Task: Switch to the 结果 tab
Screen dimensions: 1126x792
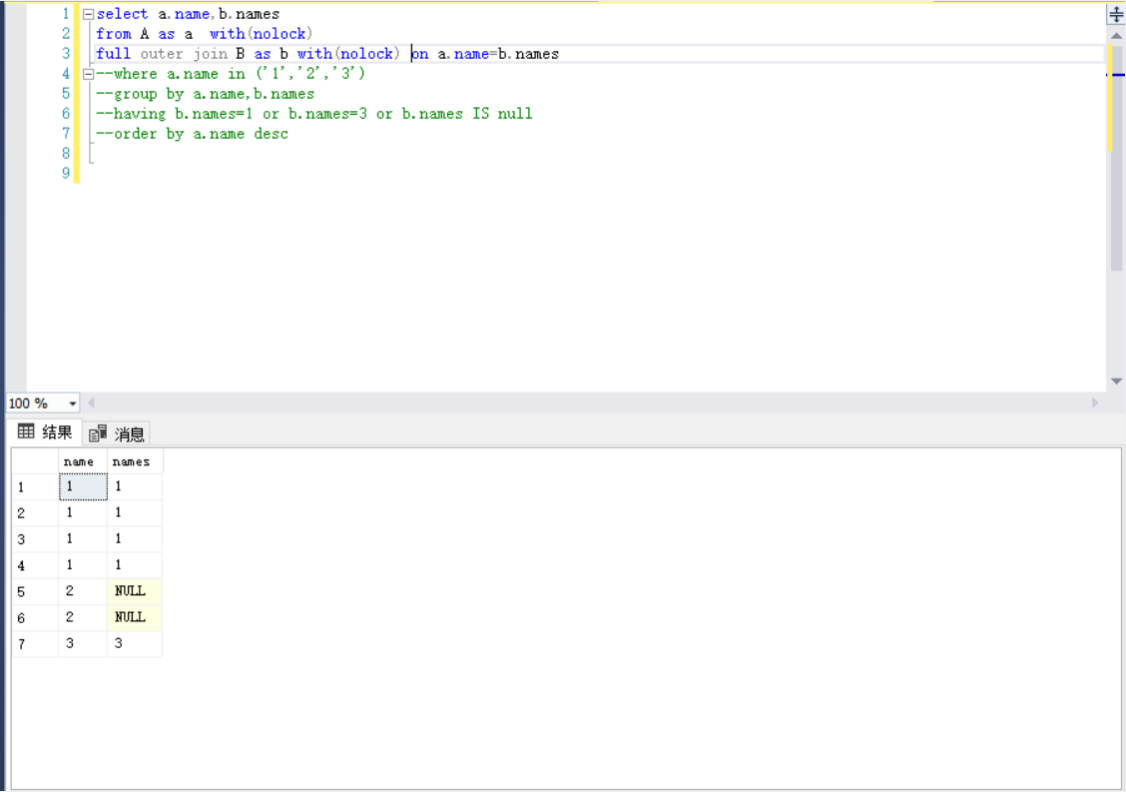Action: tap(45, 432)
